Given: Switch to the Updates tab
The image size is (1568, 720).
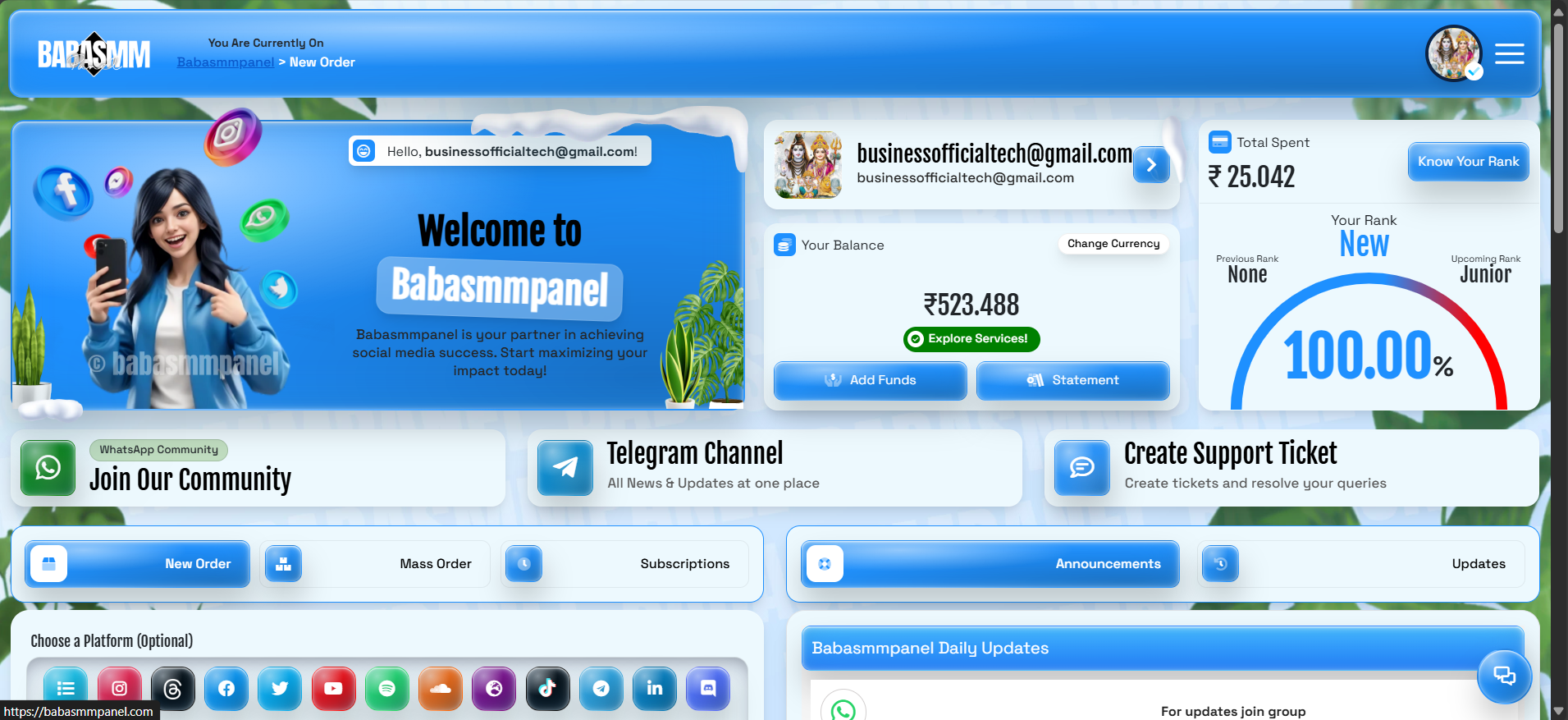Looking at the screenshot, I should (x=1360, y=564).
